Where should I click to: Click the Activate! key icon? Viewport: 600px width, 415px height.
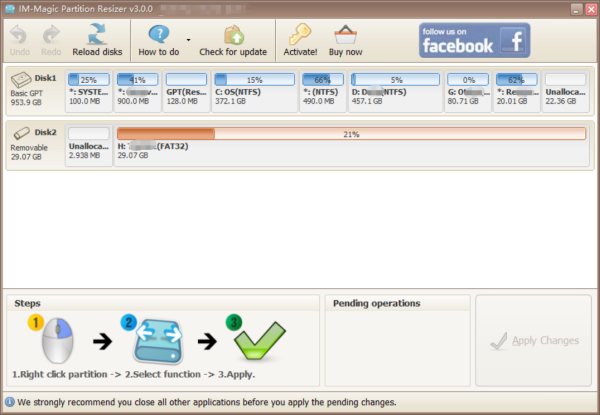tap(300, 34)
